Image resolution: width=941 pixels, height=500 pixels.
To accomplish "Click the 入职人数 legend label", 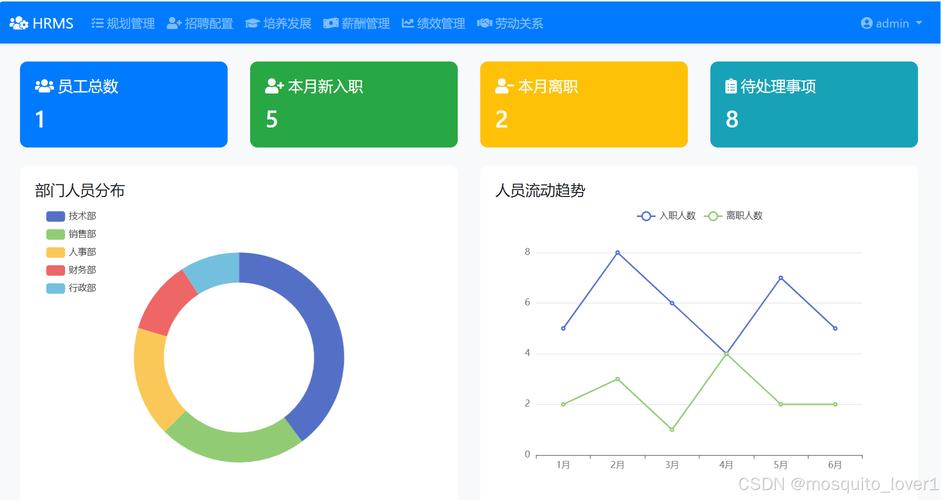I will 678,216.
